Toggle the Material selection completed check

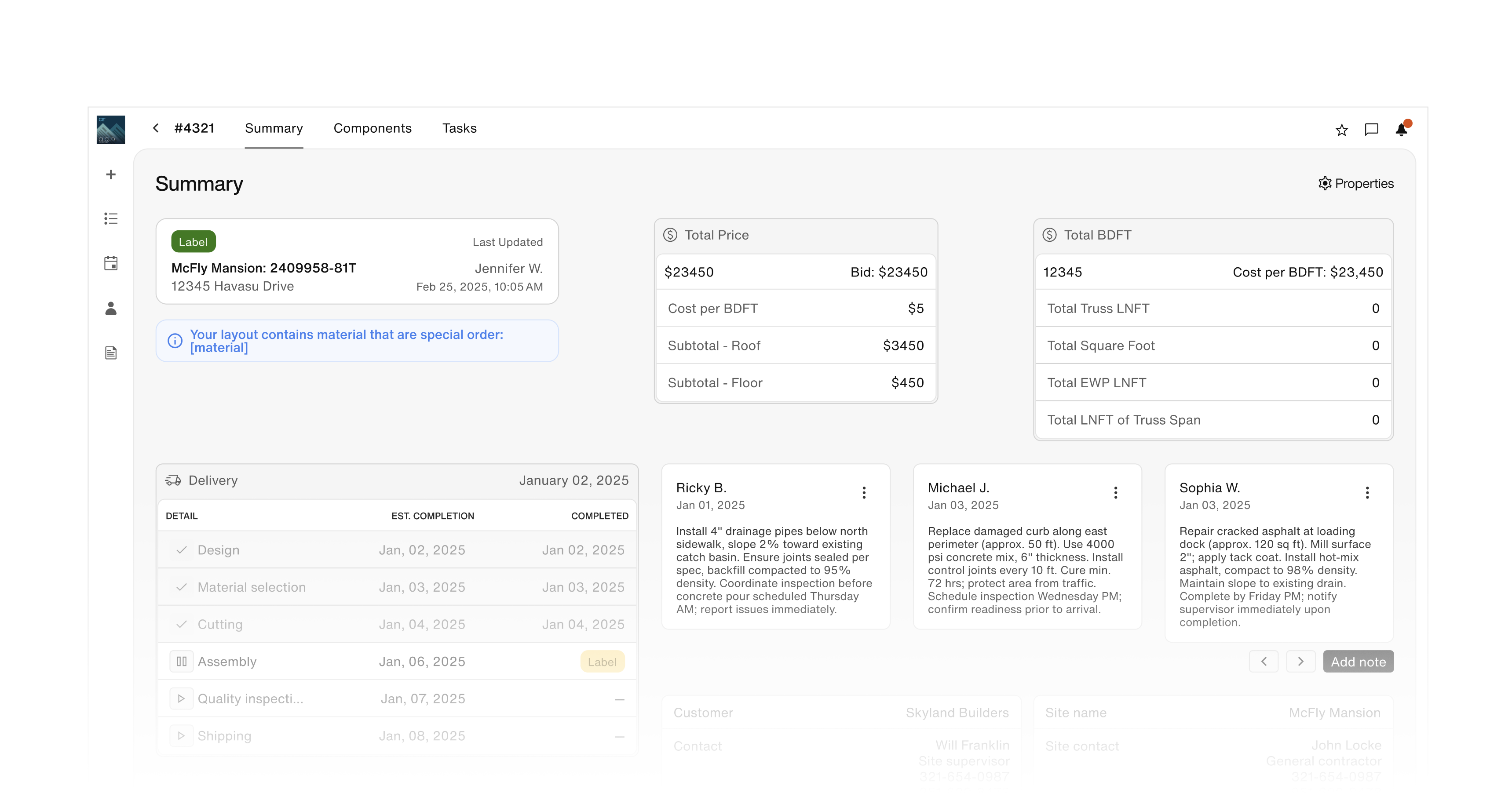click(x=181, y=587)
